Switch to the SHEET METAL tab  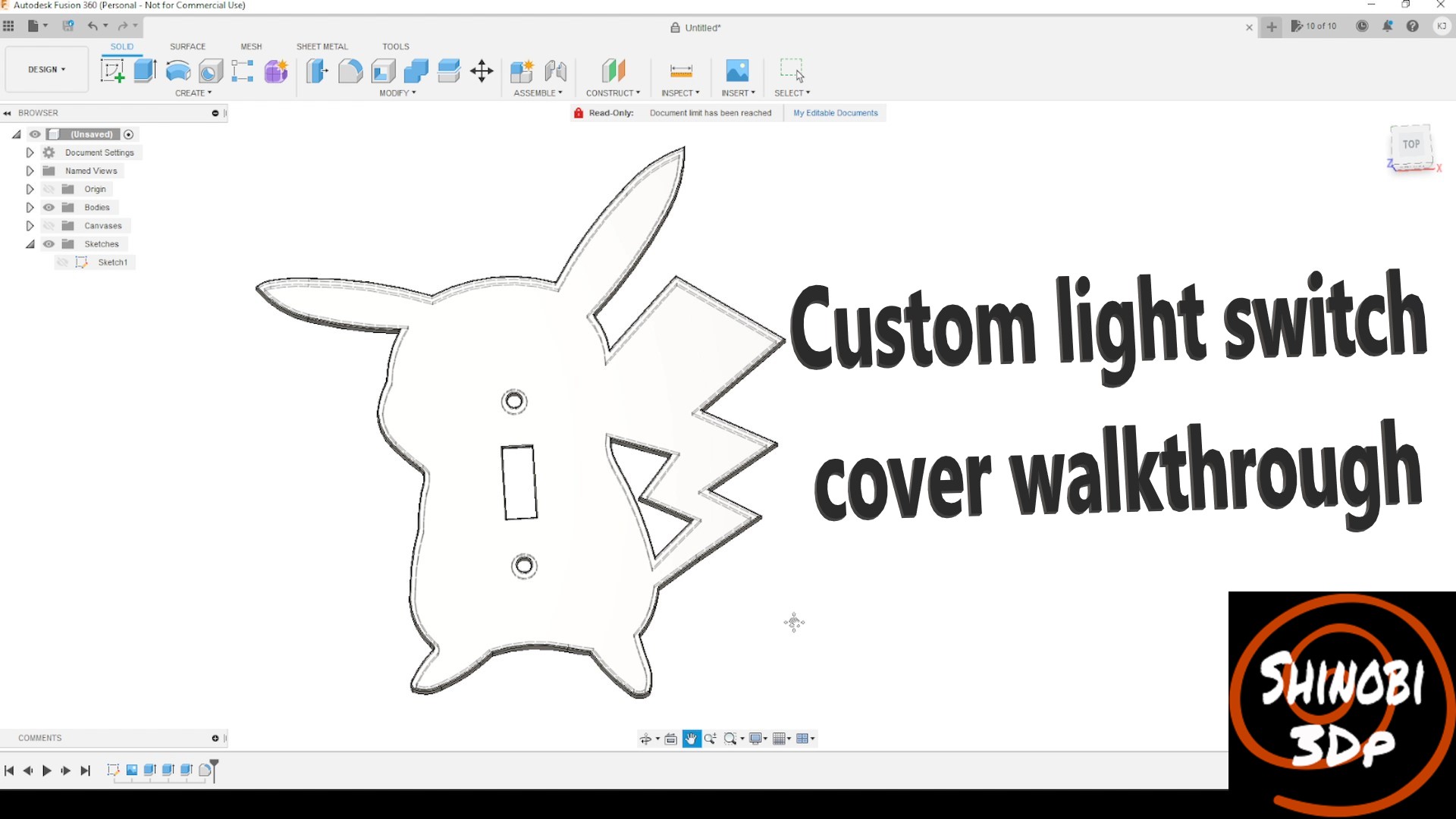[322, 46]
